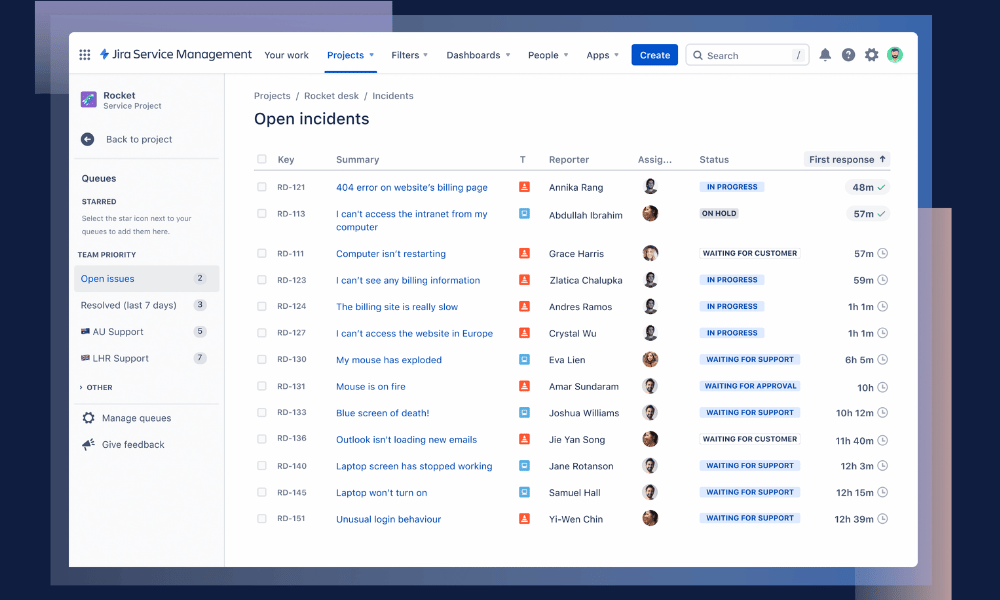Check the box for RD-123
1000x600 pixels.
261,280
